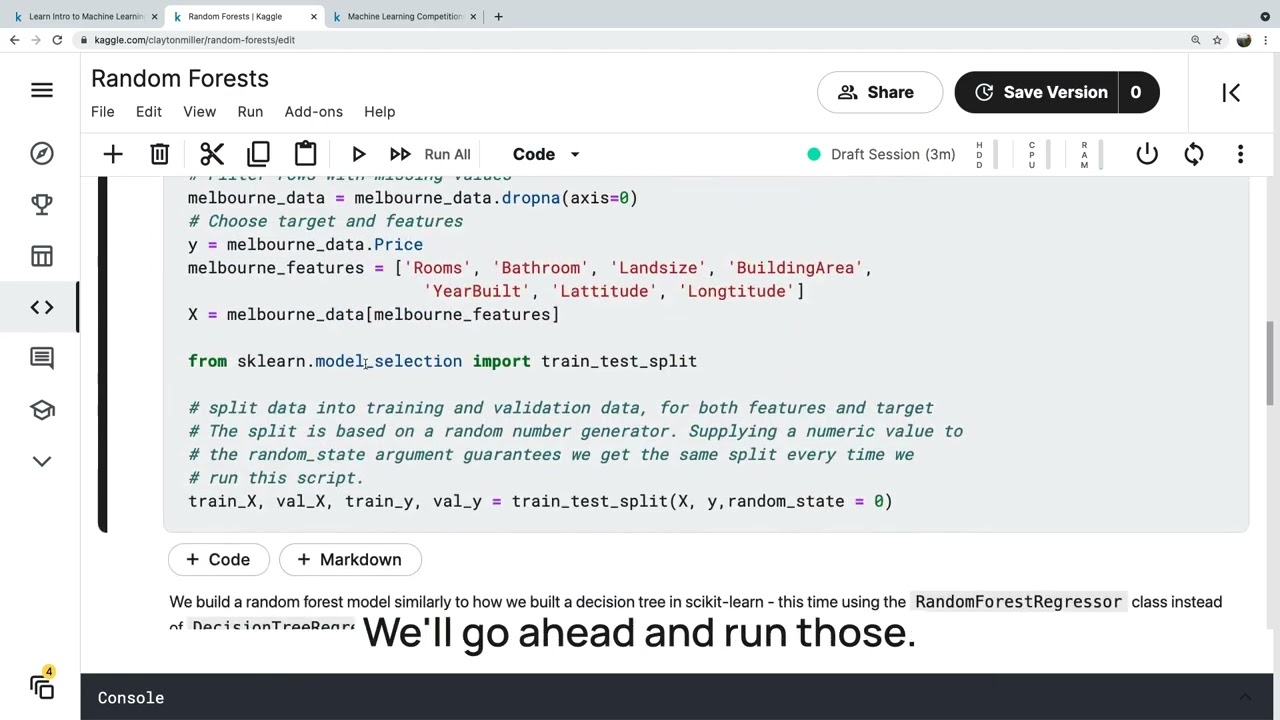Open browser zoom magnifier icon
The width and height of the screenshot is (1280, 720).
click(1195, 40)
